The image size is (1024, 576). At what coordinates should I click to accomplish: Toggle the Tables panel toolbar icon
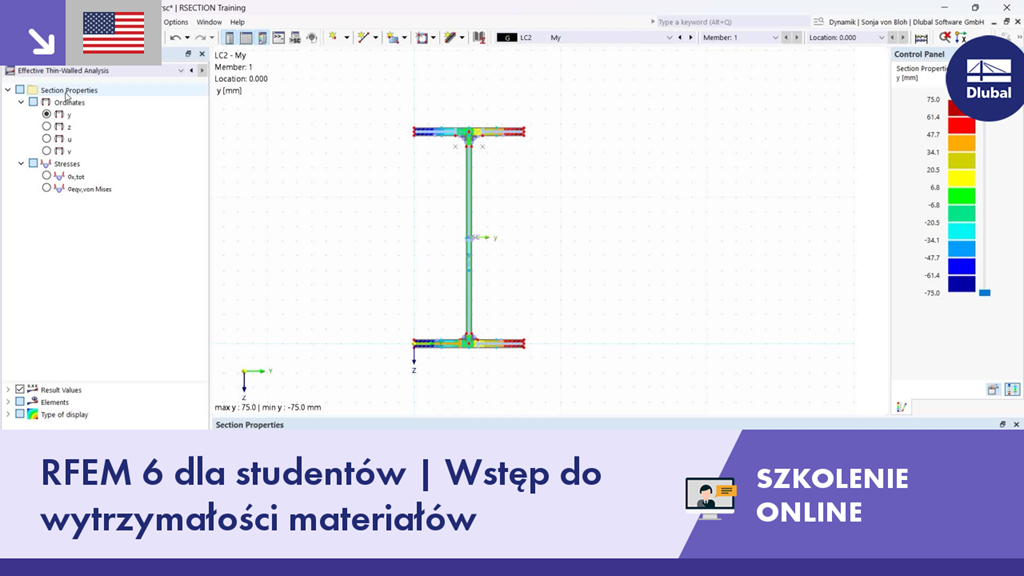pos(246,38)
